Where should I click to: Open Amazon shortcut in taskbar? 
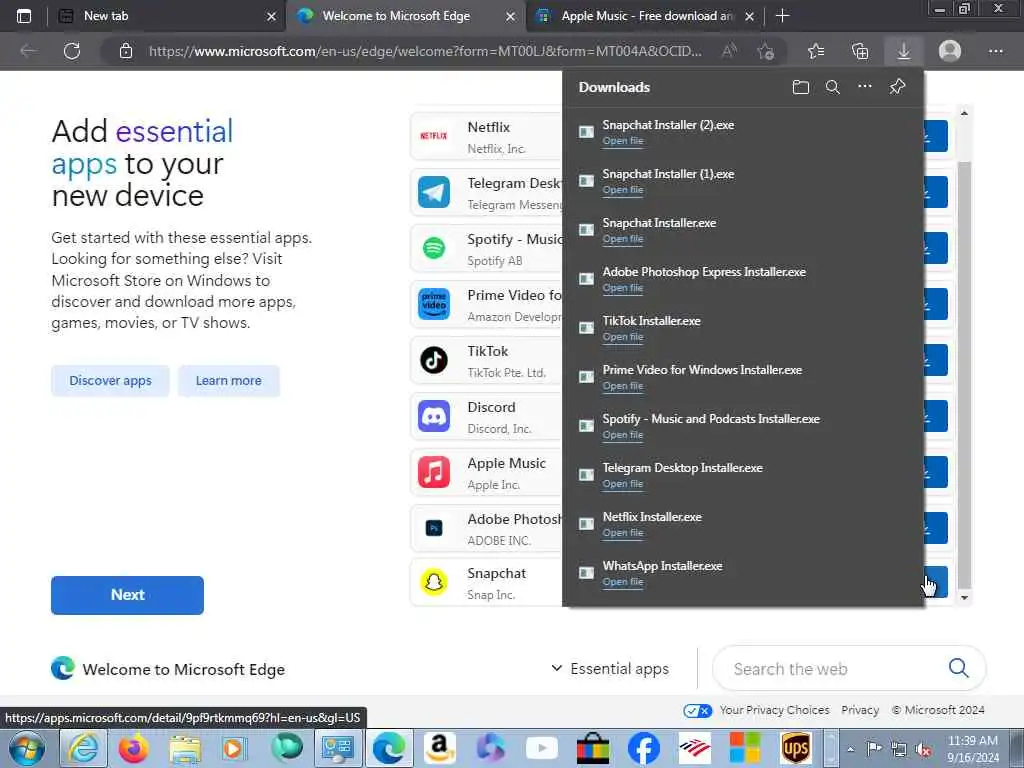click(439, 748)
